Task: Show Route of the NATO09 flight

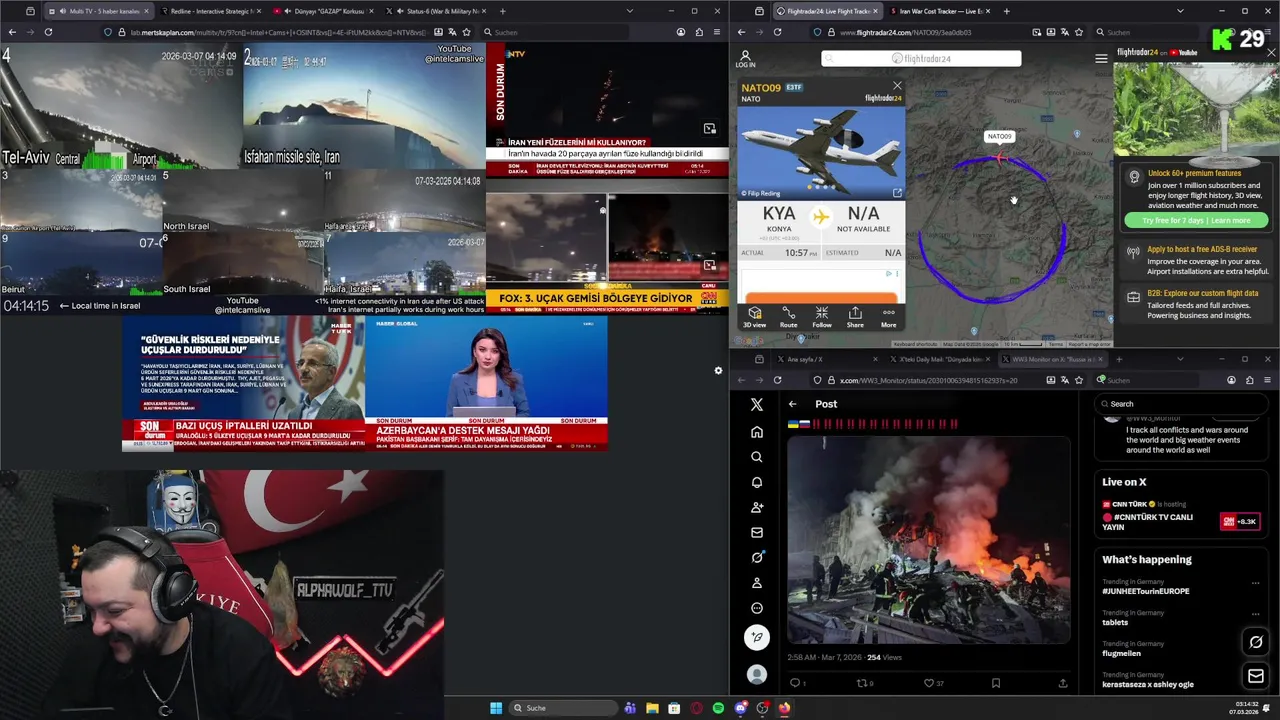Action: pyautogui.click(x=788, y=317)
